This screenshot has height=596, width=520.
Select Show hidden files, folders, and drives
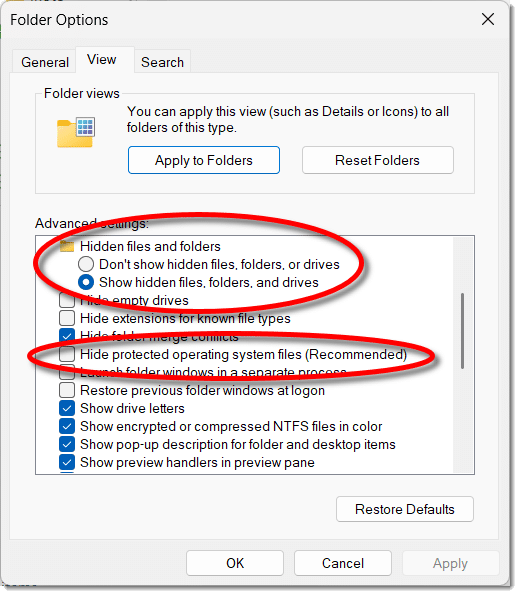click(x=86, y=282)
